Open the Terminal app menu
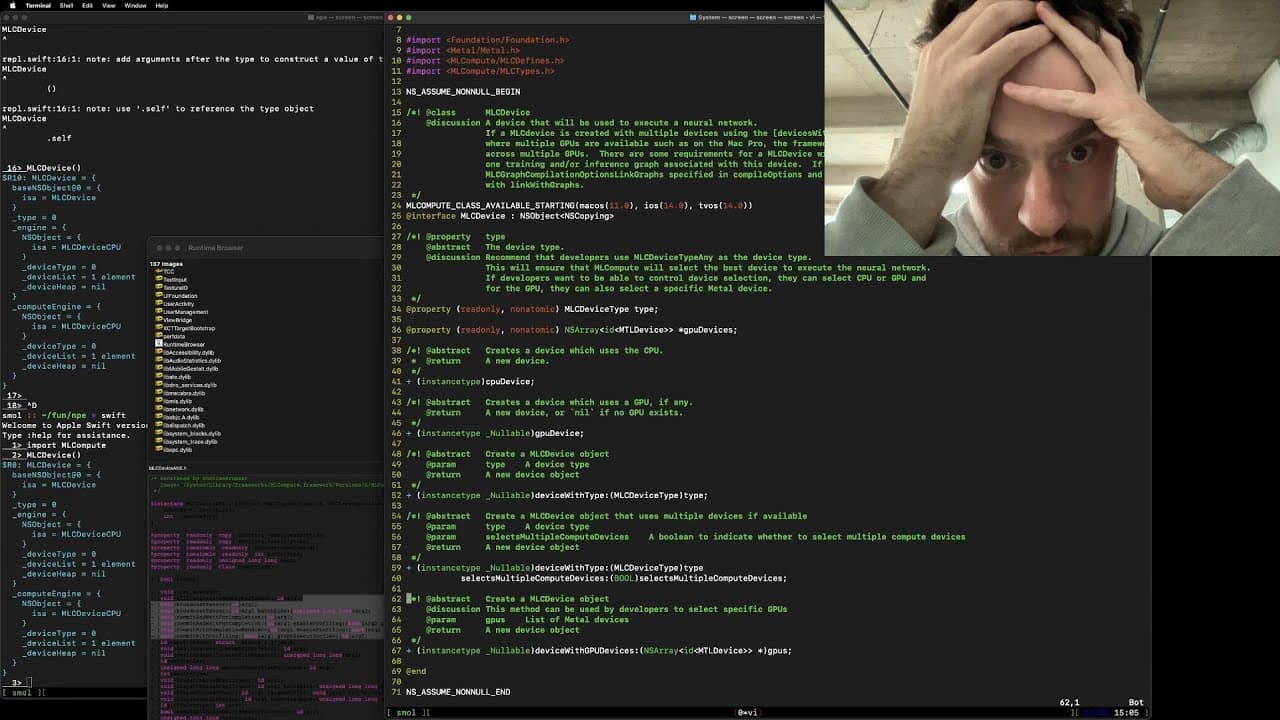 [x=38, y=5]
